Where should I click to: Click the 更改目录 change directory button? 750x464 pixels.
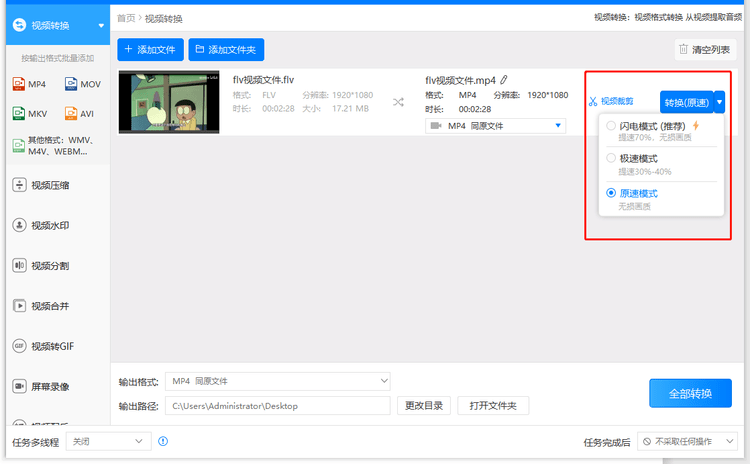[x=424, y=406]
